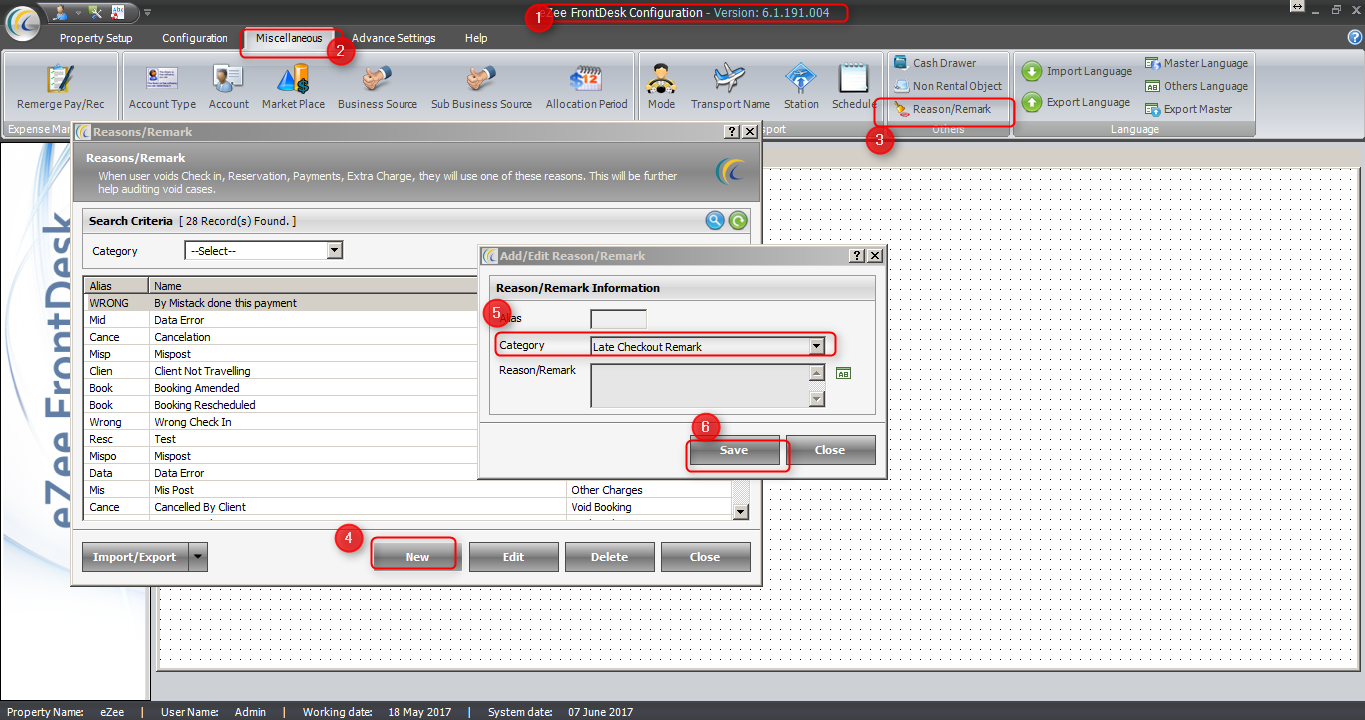Open the quick access toolbar customize arrow
The width and height of the screenshot is (1365, 720).
pos(148,13)
